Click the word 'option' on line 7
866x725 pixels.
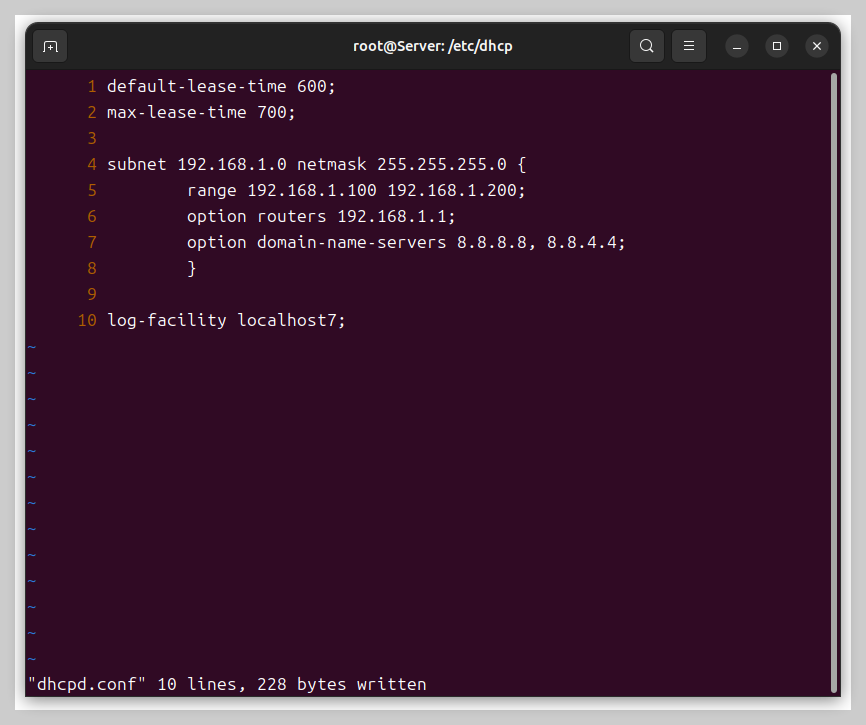(216, 242)
